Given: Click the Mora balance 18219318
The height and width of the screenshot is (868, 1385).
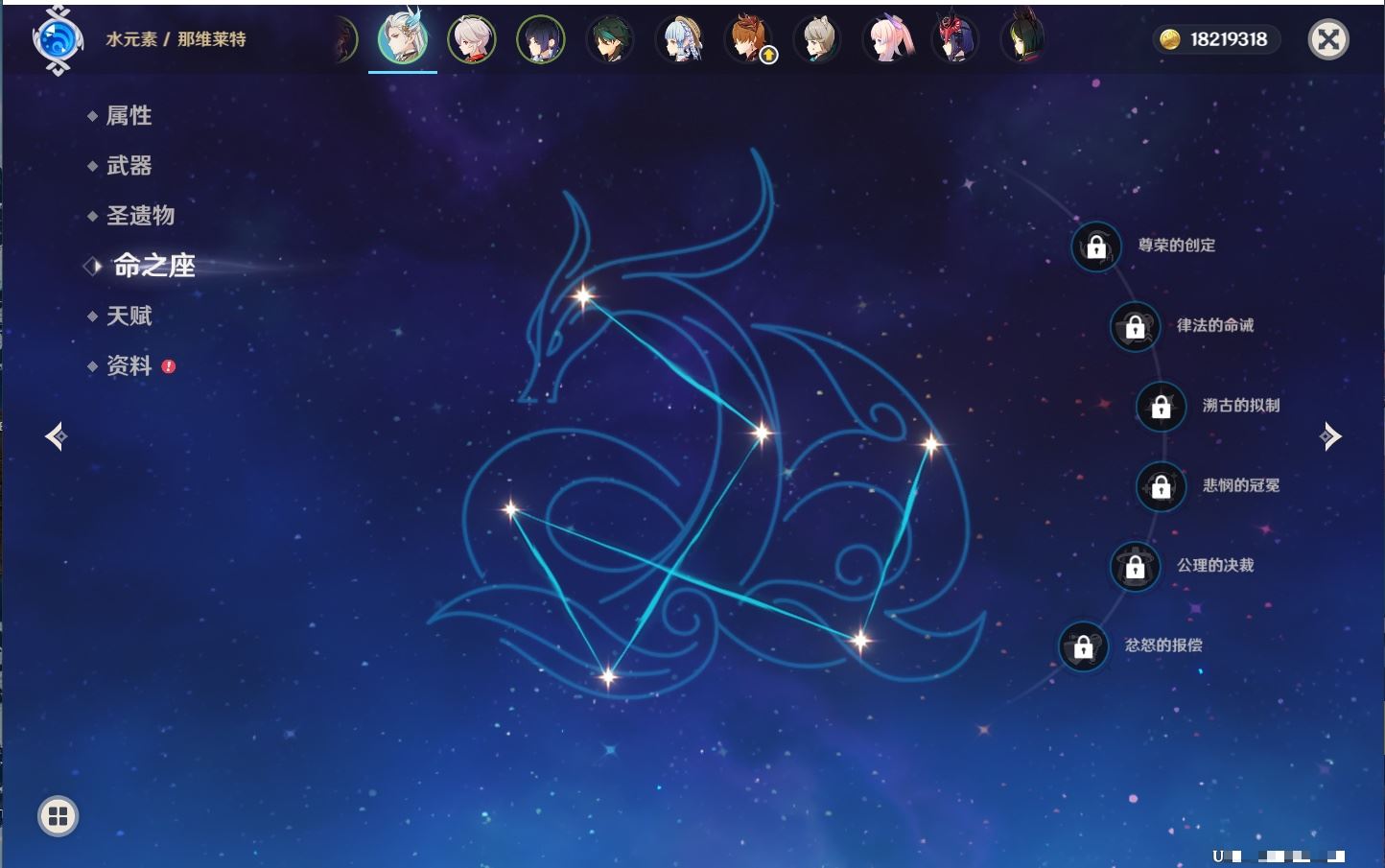Looking at the screenshot, I should pyautogui.click(x=1229, y=39).
